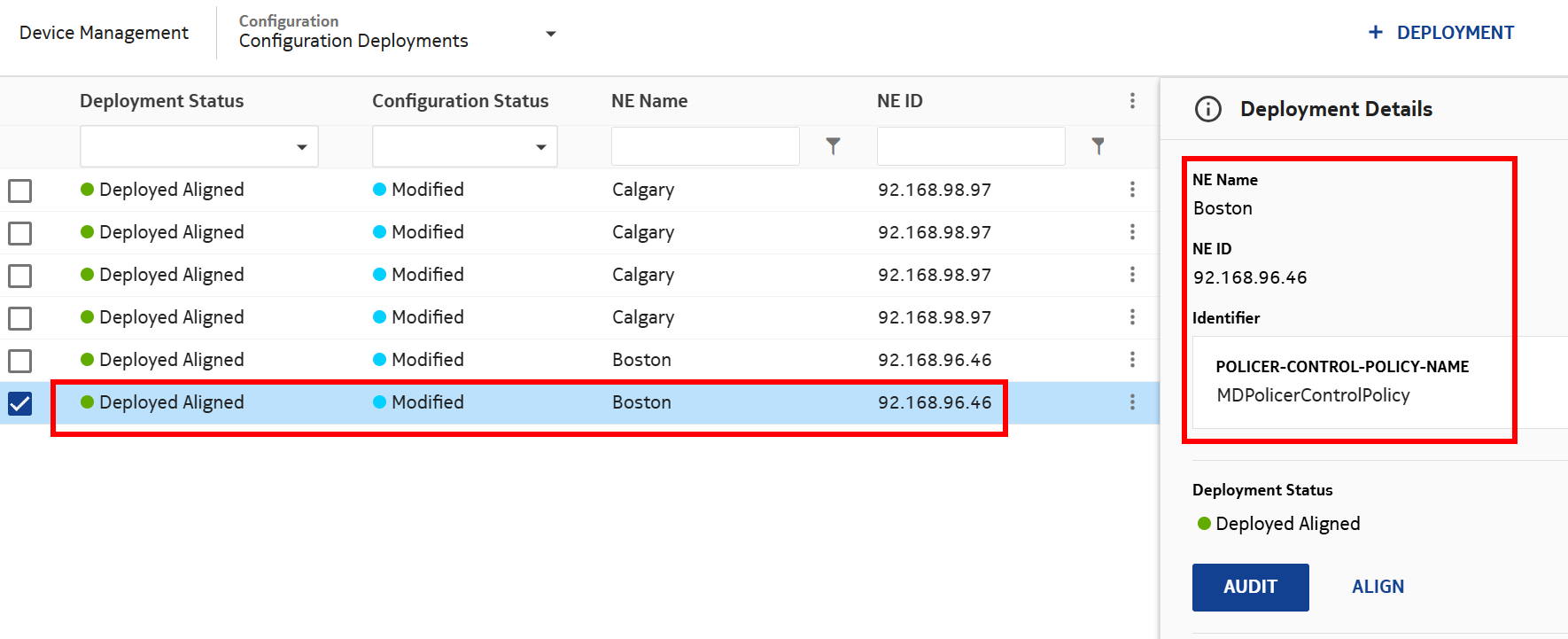Click the AUDIT button

pos(1250,587)
